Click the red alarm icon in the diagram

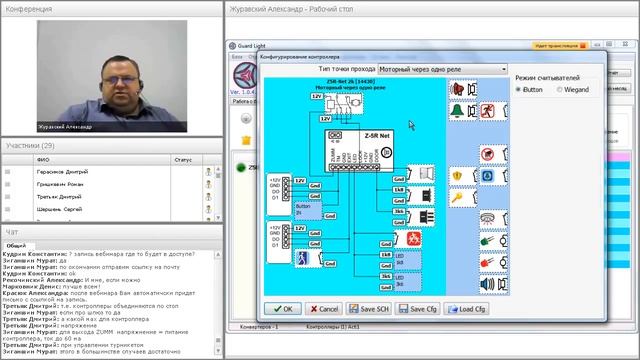pyautogui.click(x=409, y=239)
